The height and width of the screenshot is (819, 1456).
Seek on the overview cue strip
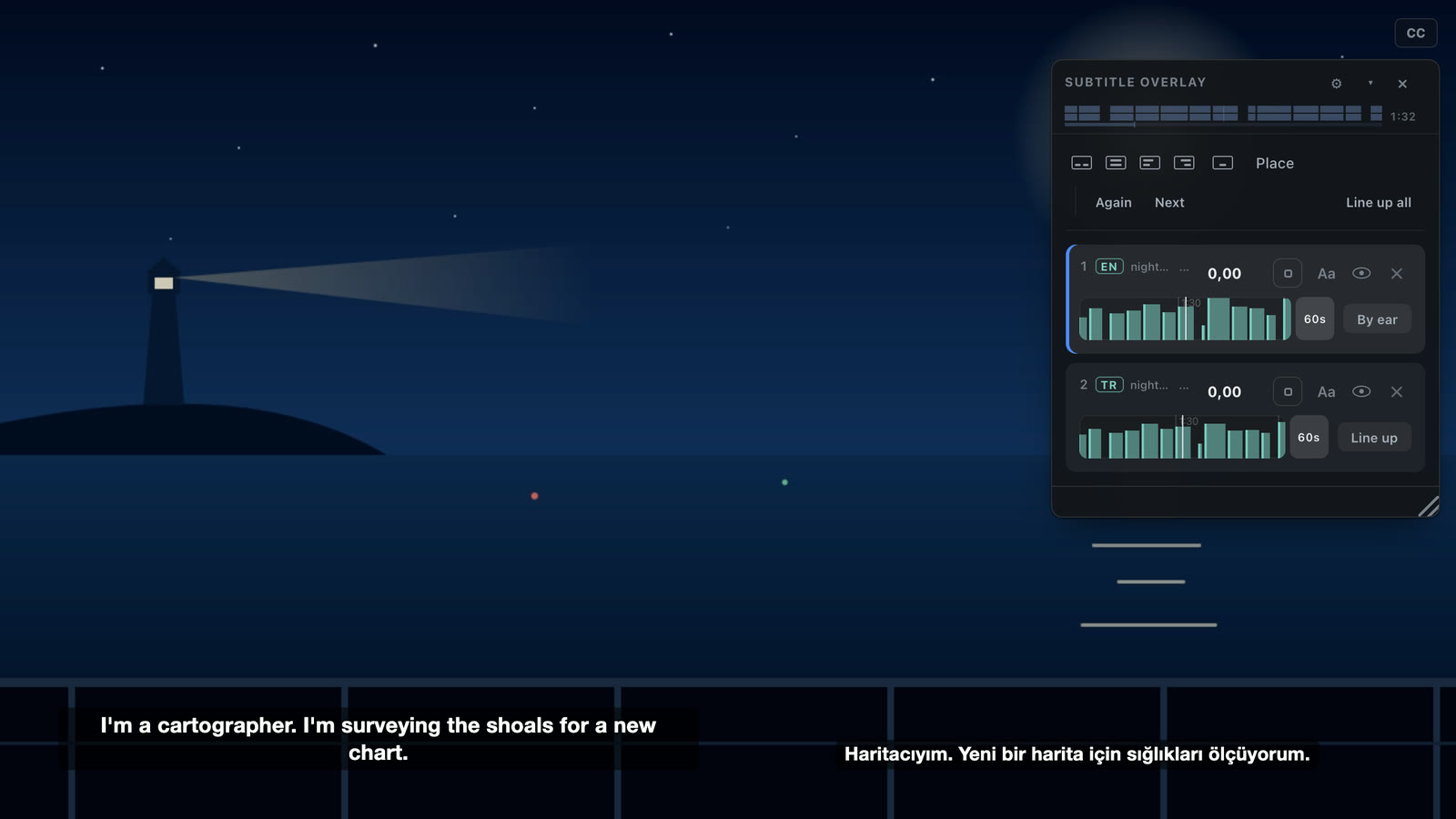(x=1223, y=114)
